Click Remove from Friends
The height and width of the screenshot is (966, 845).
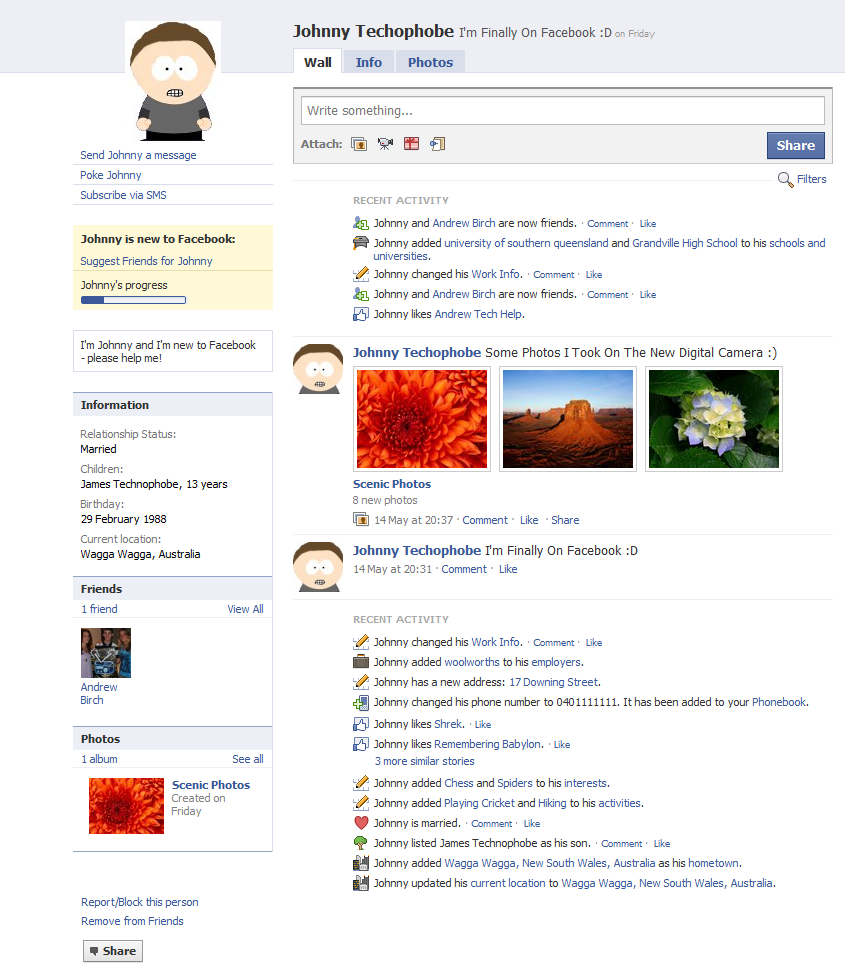[132, 921]
